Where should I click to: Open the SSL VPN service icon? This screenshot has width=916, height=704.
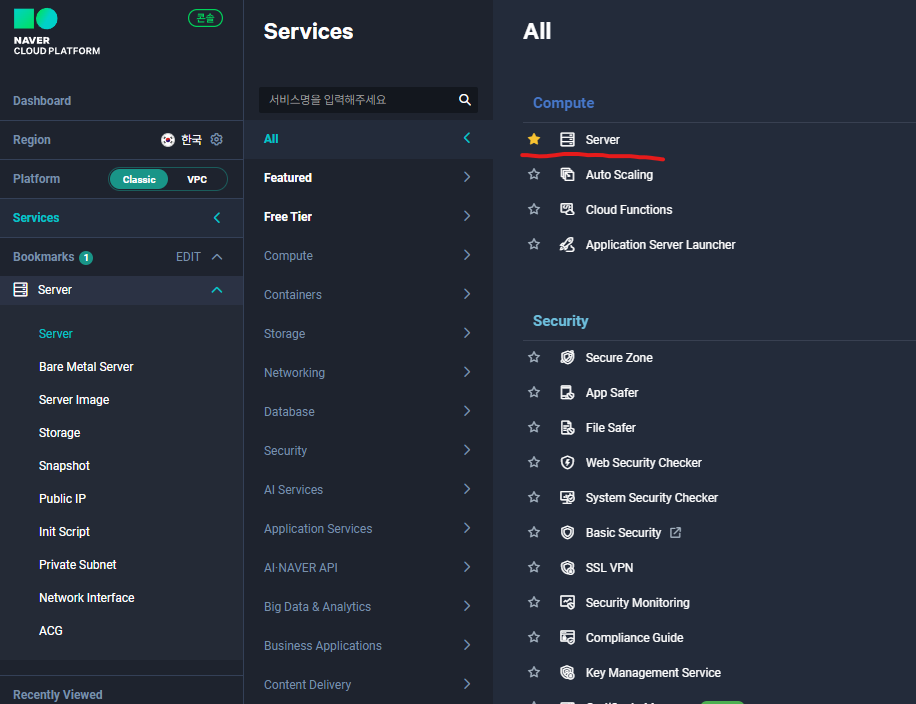click(567, 567)
